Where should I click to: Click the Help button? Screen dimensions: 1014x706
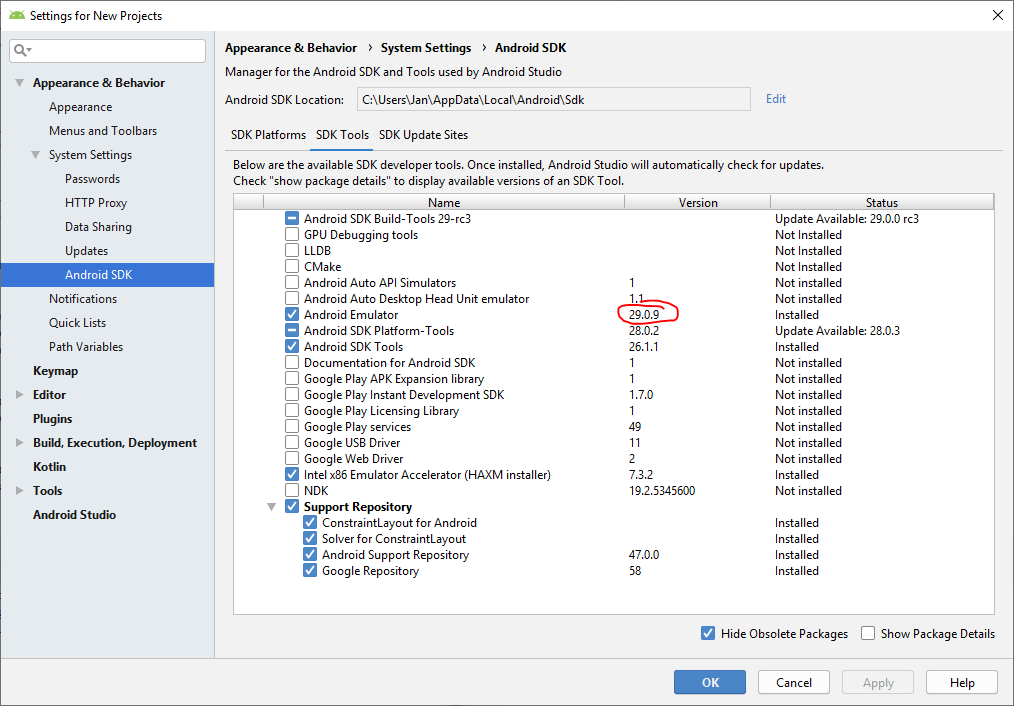click(x=962, y=682)
